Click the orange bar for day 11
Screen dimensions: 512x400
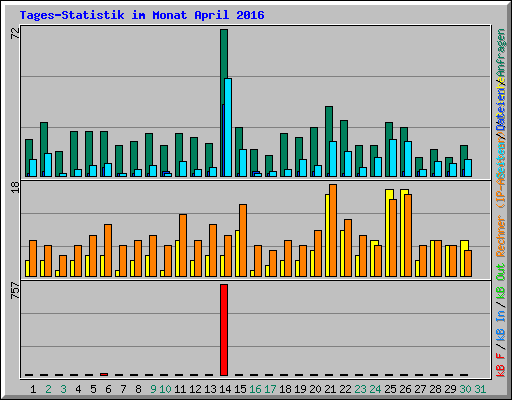coord(183,245)
